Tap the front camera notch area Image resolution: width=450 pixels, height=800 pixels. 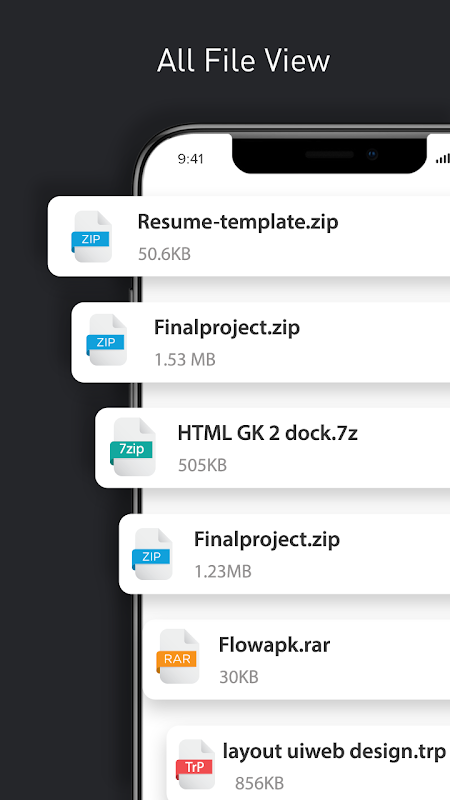pyautogui.click(x=330, y=154)
